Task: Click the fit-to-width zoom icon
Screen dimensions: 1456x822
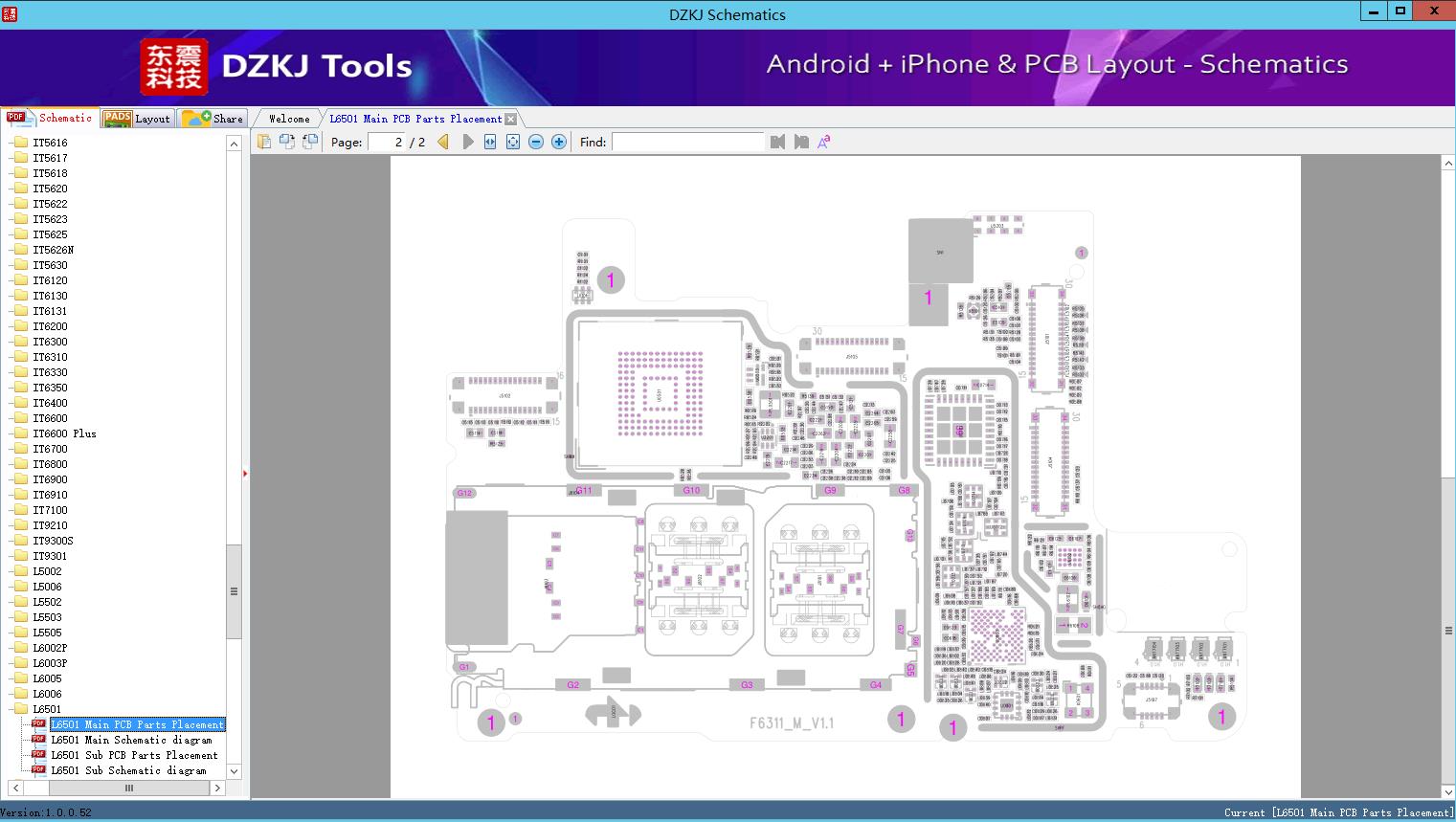Action: pos(490,141)
